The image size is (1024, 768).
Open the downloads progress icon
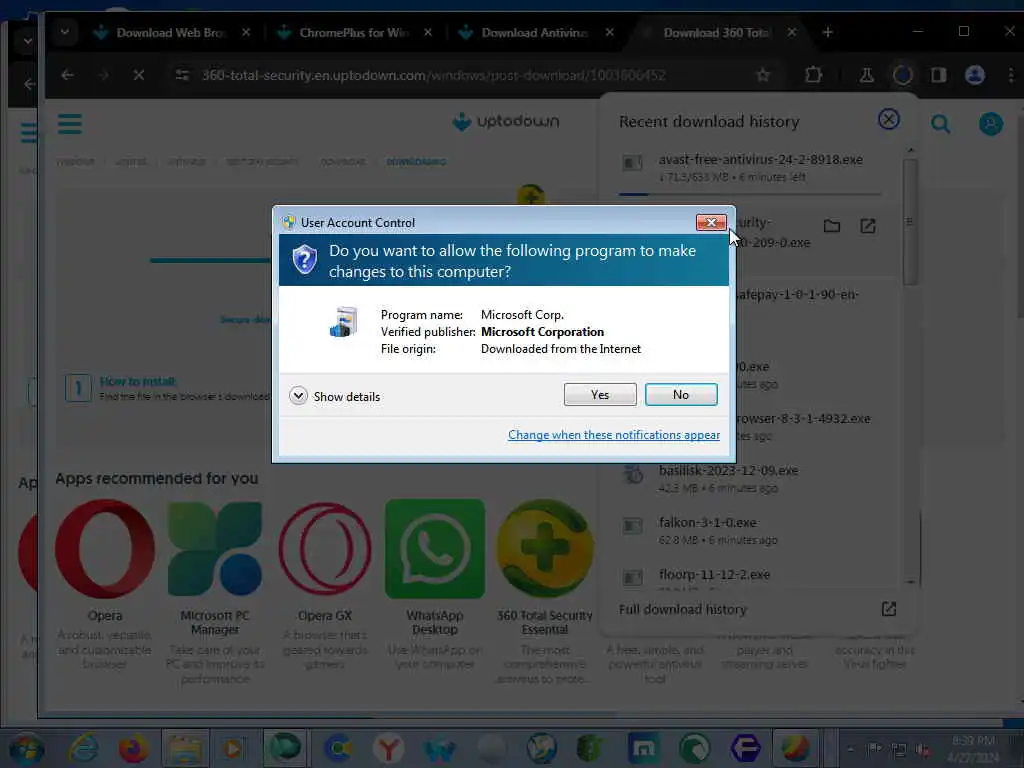pyautogui.click(x=903, y=75)
